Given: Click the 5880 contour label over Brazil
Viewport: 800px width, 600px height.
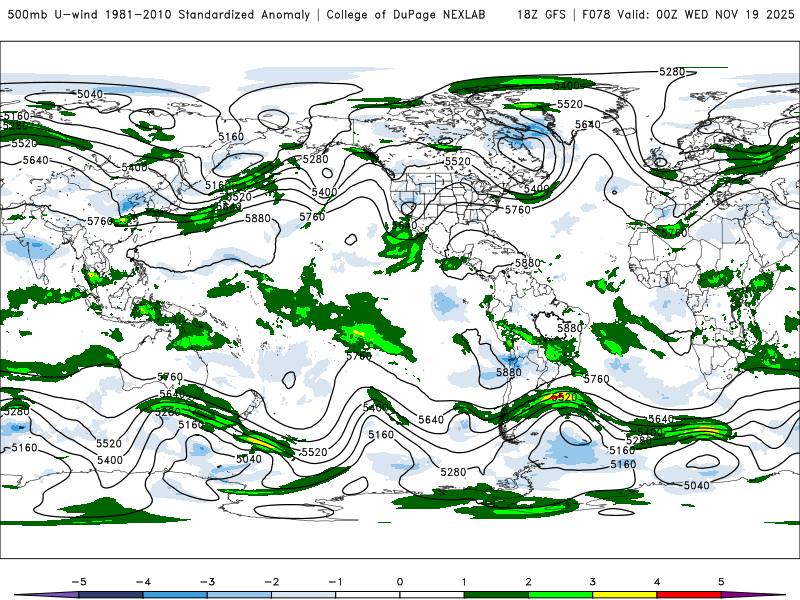Looking at the screenshot, I should point(570,328).
